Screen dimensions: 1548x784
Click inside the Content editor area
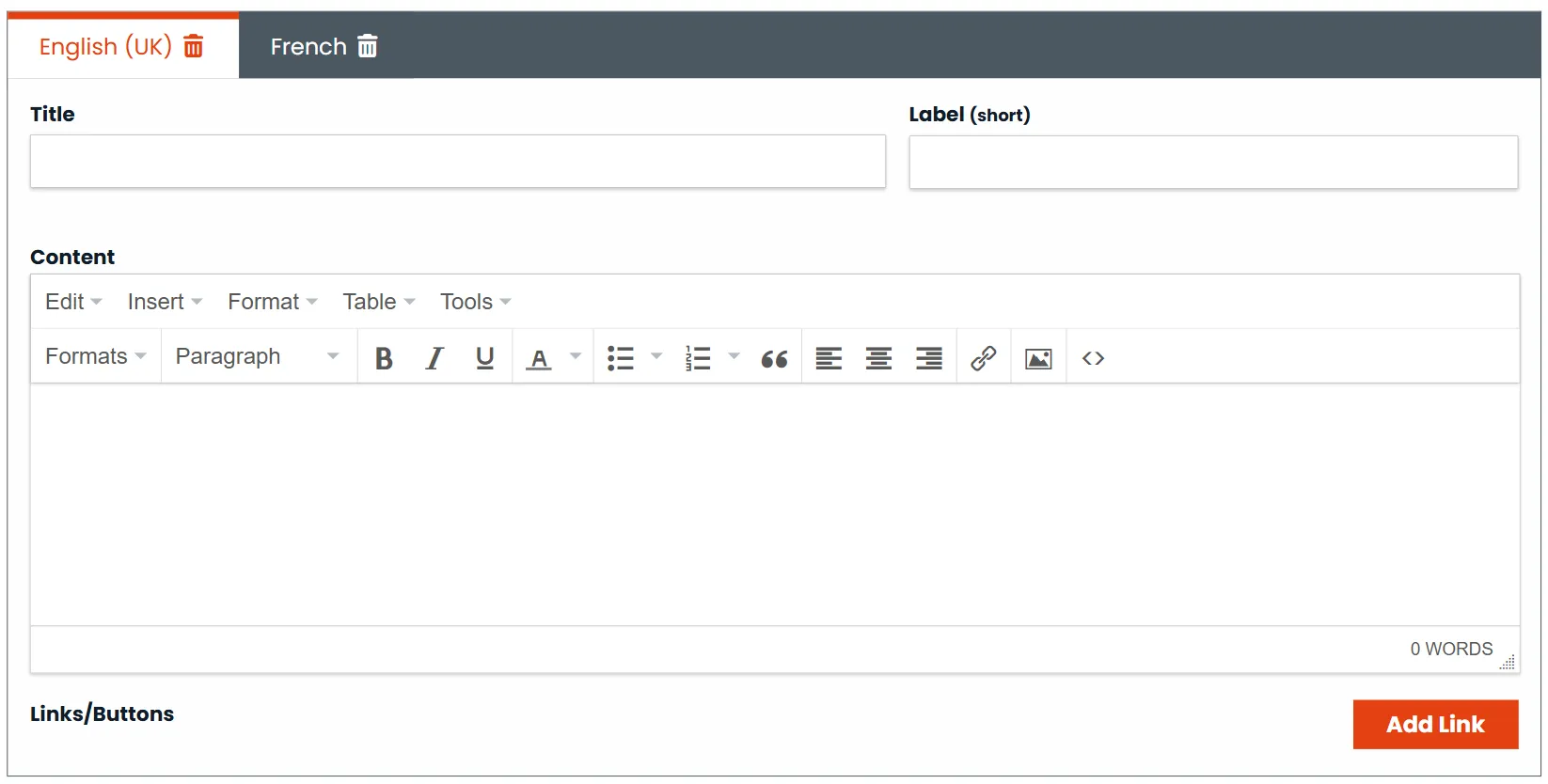click(x=775, y=505)
